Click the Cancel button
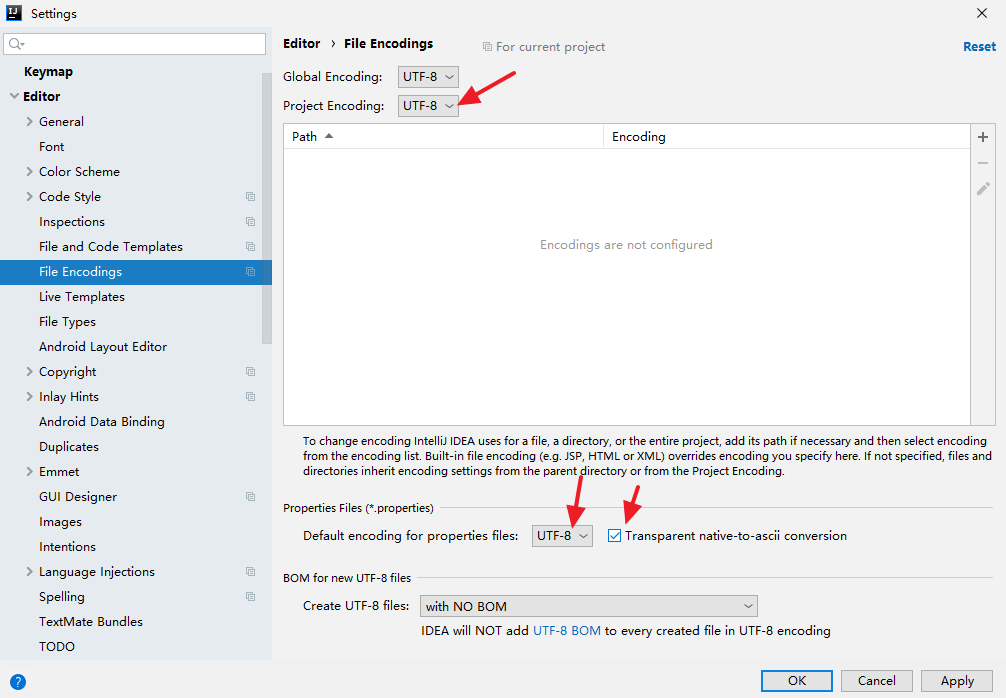The image size is (1006, 698). 876,681
